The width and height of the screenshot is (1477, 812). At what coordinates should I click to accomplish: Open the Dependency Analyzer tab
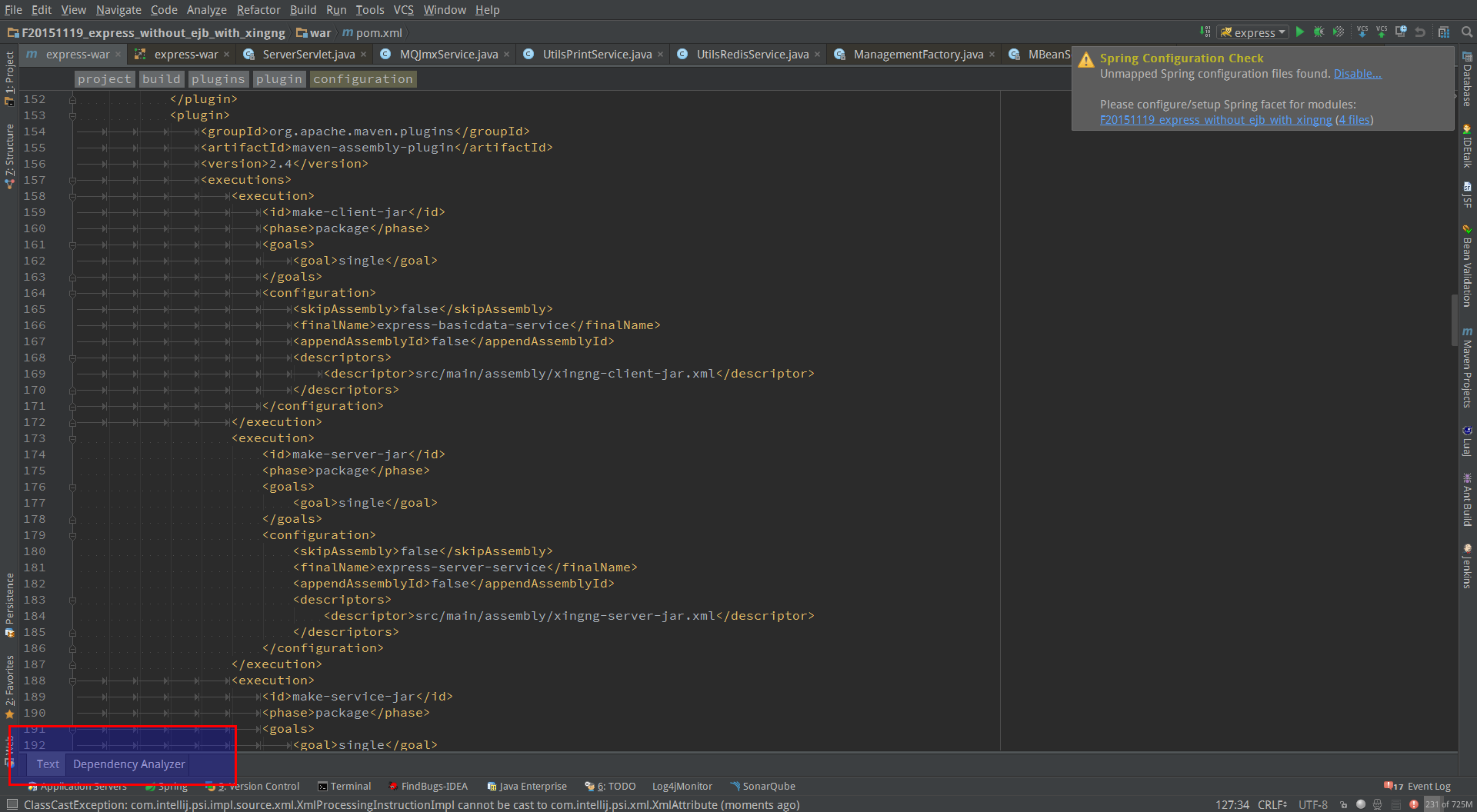pyautogui.click(x=128, y=764)
